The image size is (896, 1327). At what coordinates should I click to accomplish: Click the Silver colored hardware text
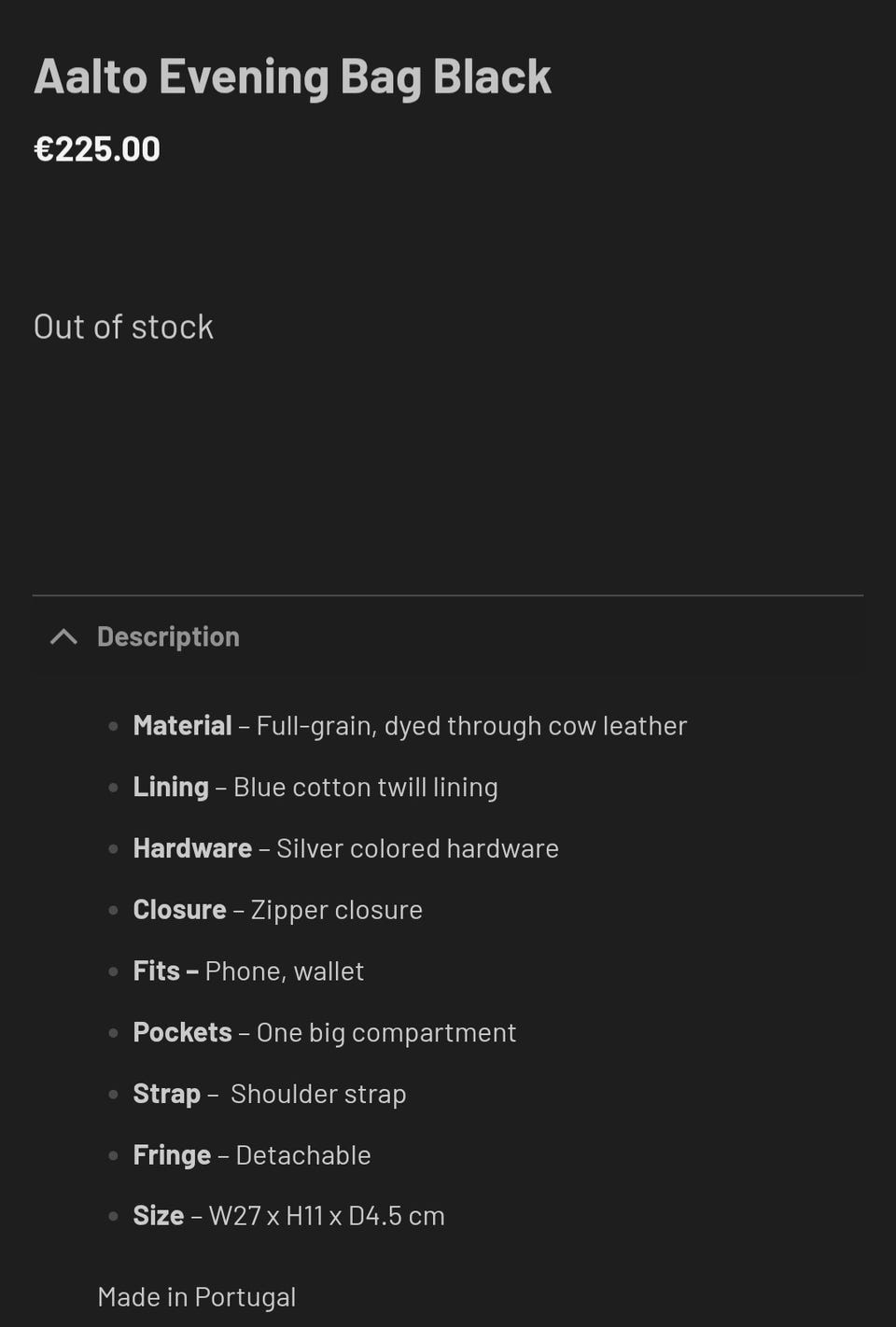tap(417, 849)
